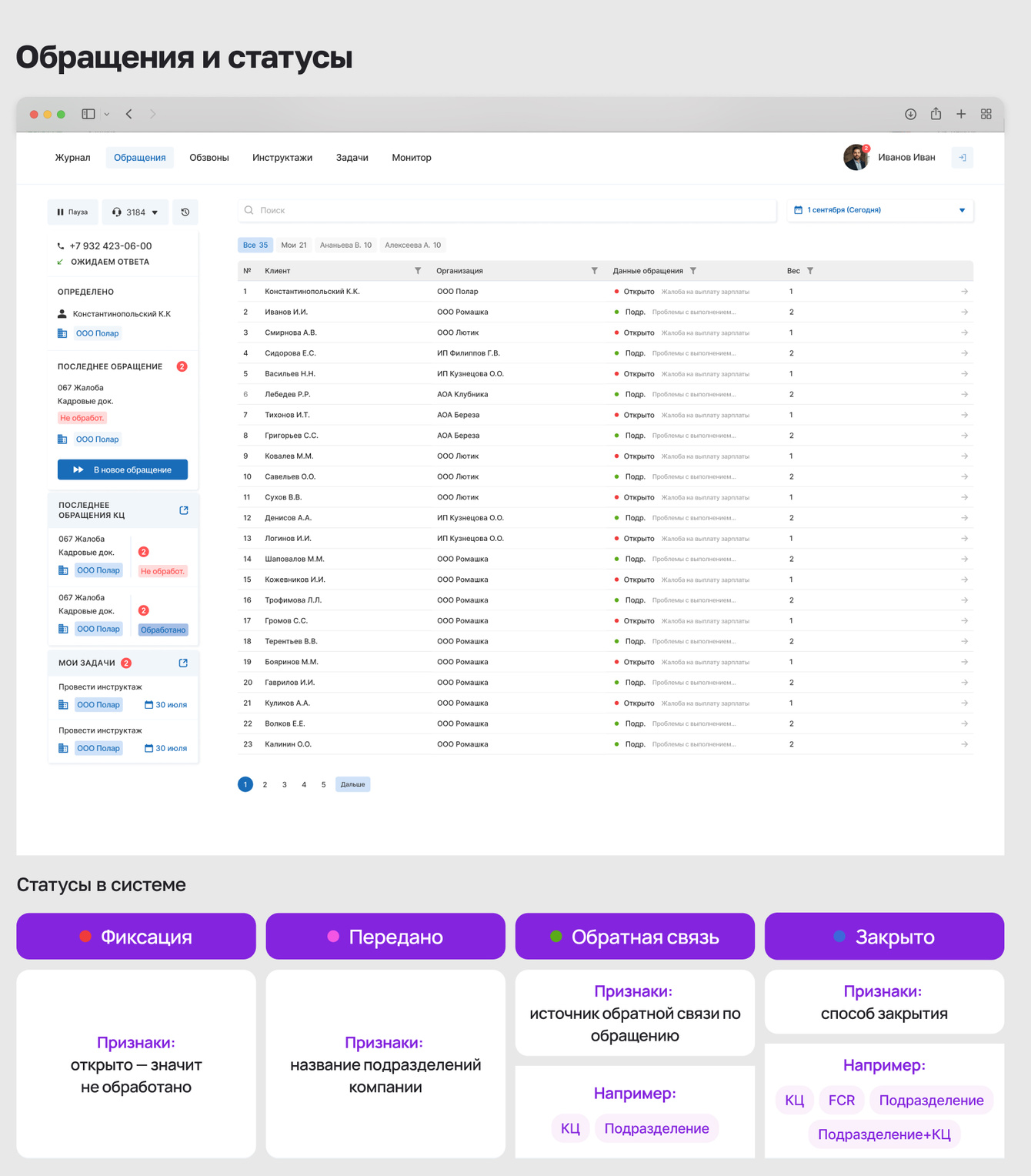The image size is (1031, 1176).
Task: Click the calendar icon in the date selector
Action: [798, 210]
